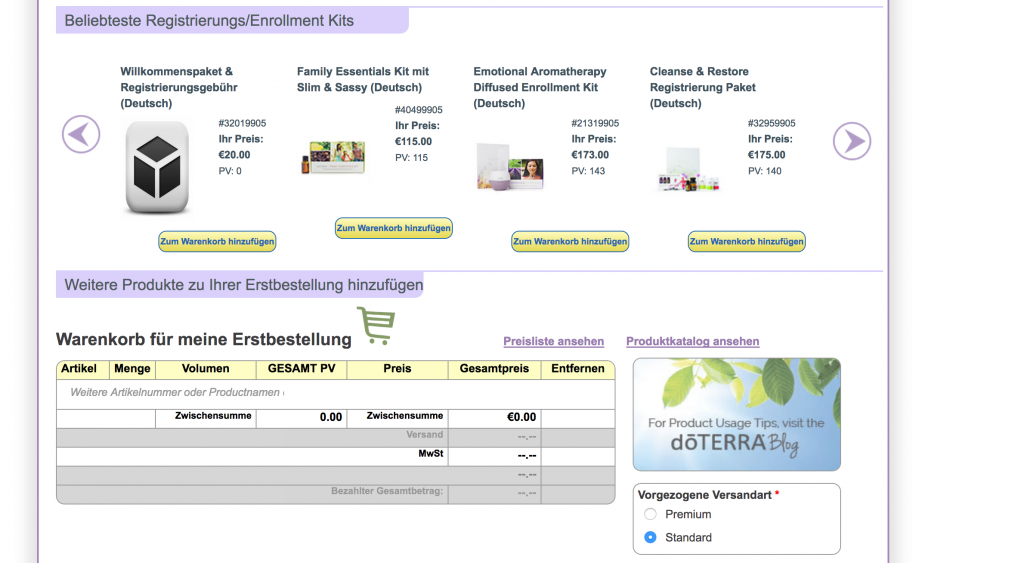Viewport: 1024px width, 563px height.
Task: Open the Produktkatalog ansehen link
Action: click(692, 341)
